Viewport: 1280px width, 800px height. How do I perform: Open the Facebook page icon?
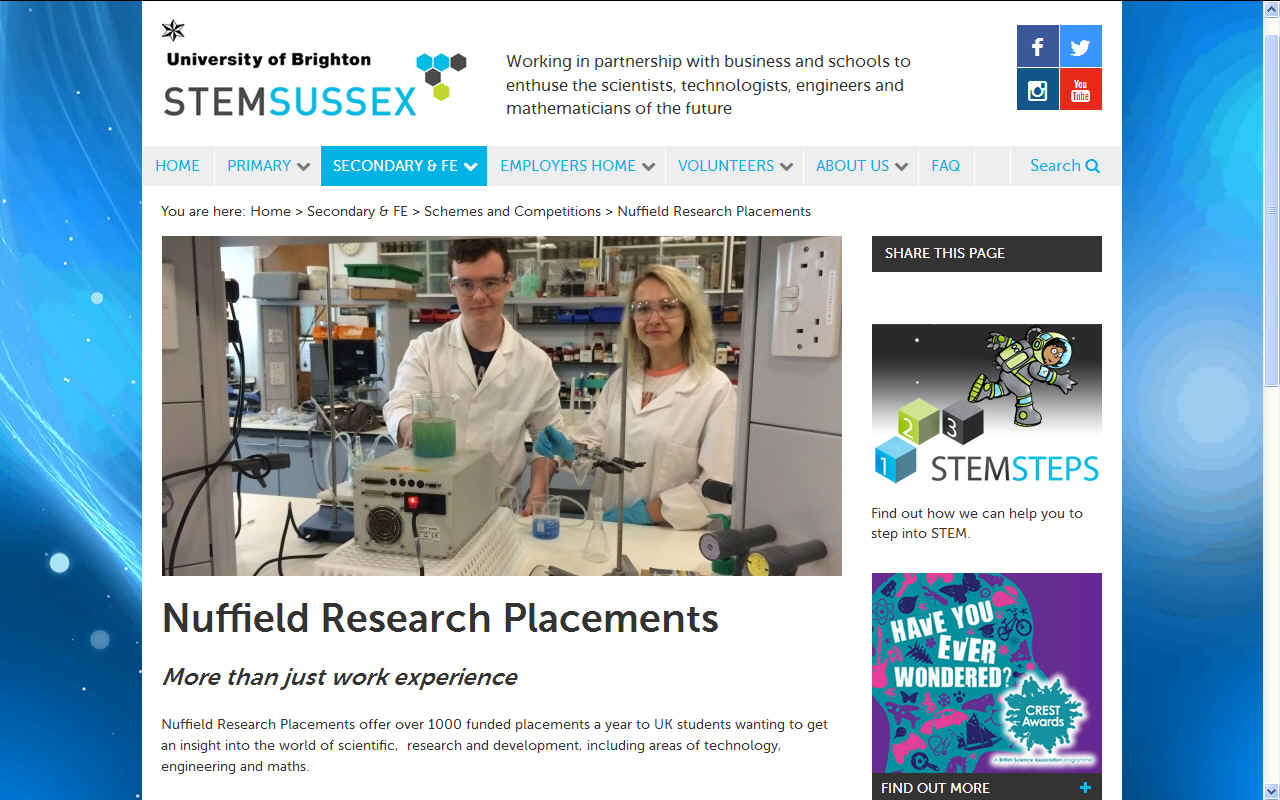click(x=1037, y=46)
